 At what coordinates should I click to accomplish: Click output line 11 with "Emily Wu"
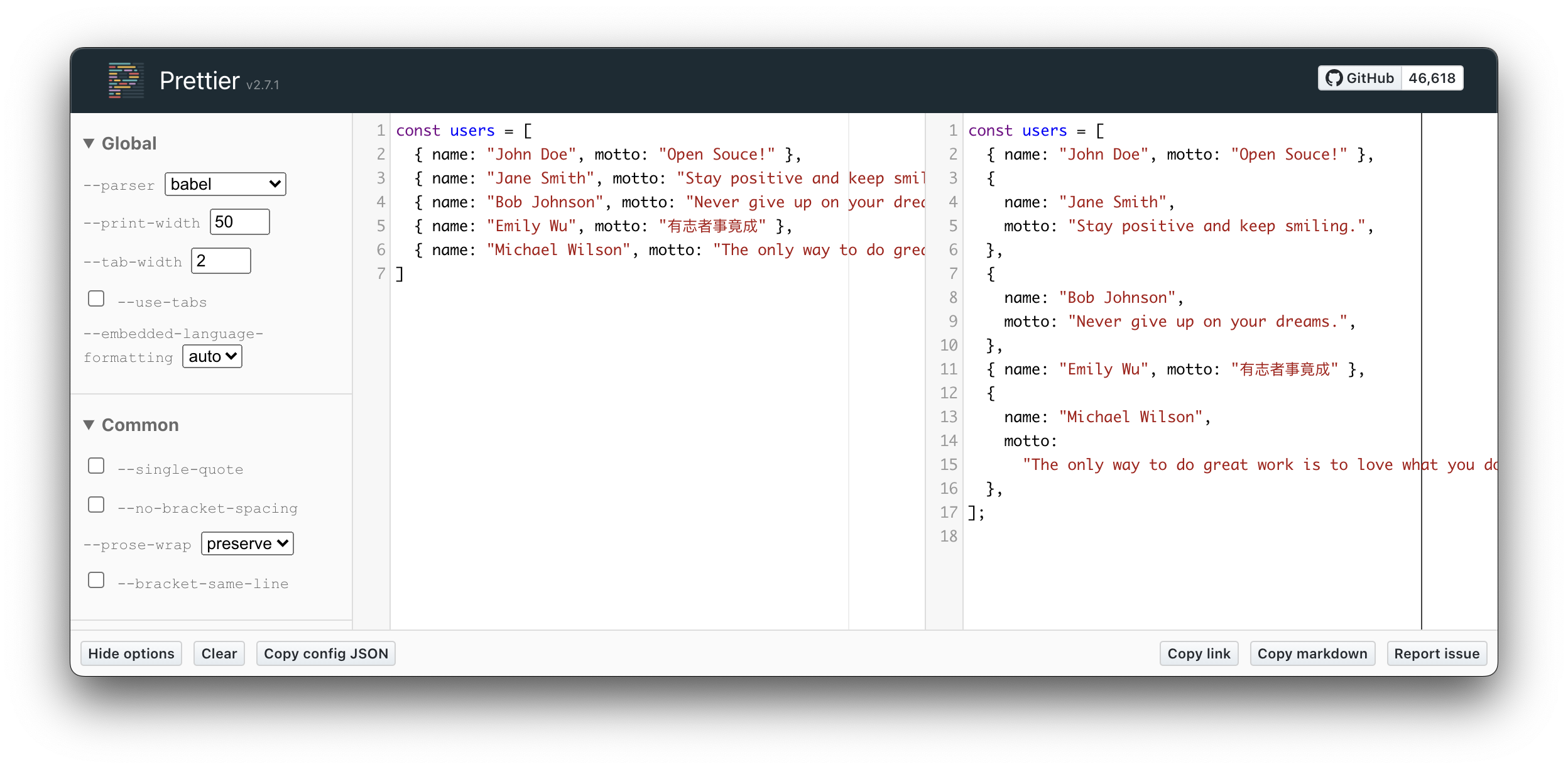(1175, 369)
